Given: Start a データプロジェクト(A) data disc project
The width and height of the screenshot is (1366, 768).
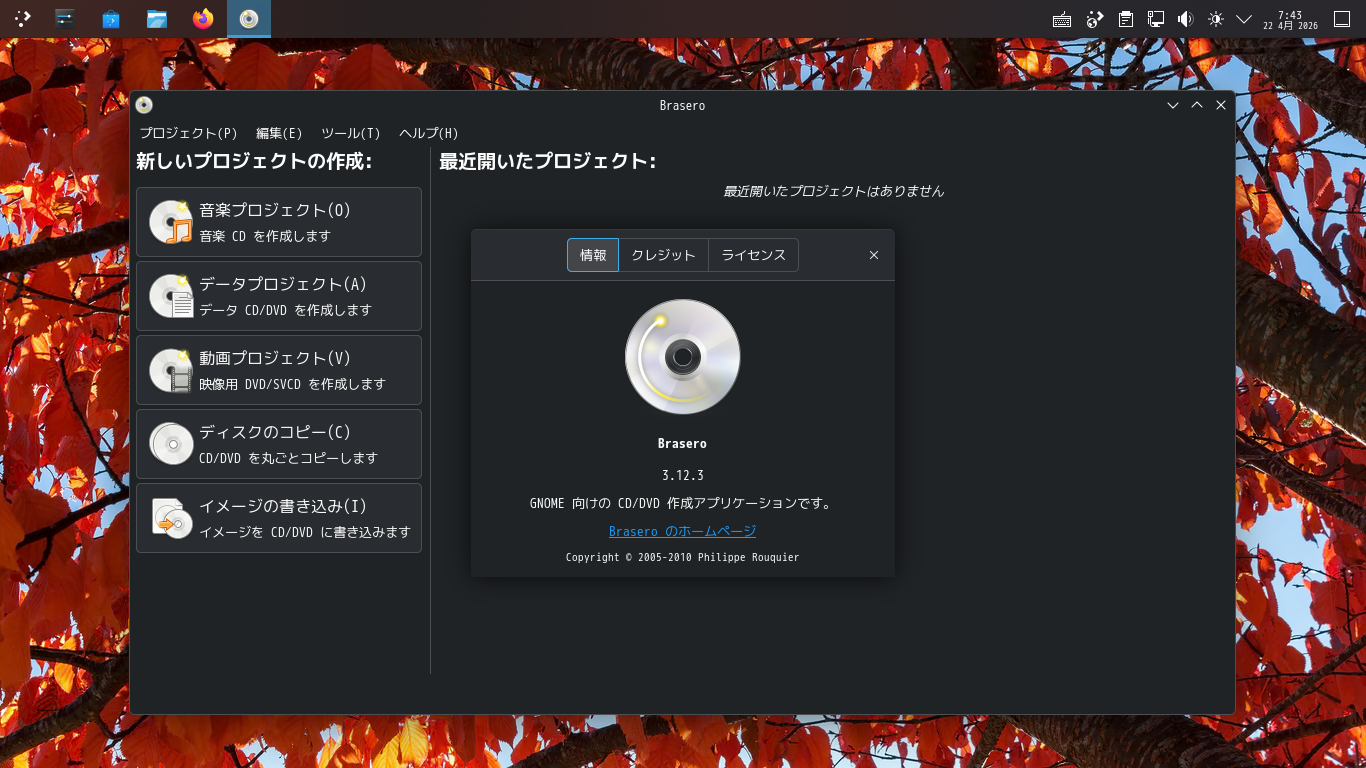Looking at the screenshot, I should pos(279,296).
